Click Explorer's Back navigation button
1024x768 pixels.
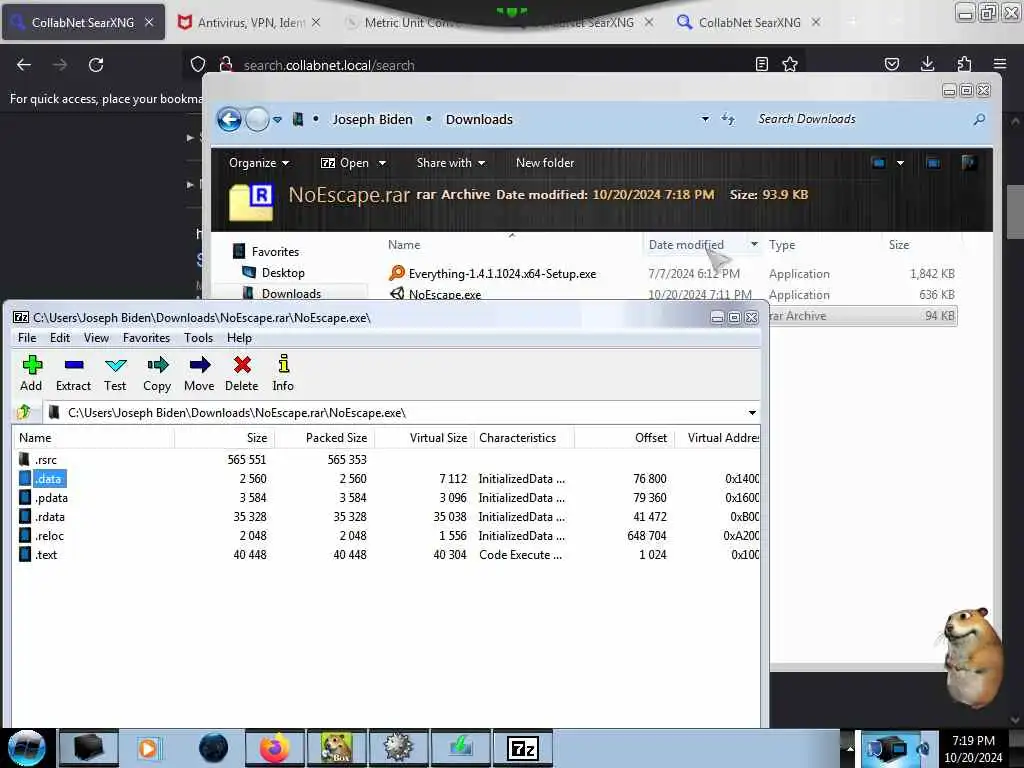click(x=229, y=120)
